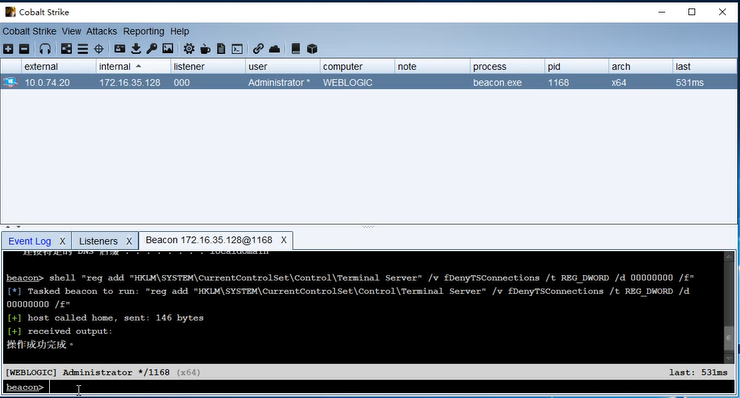The height and width of the screenshot is (398, 740).
Task: Click the small split-pane collapse arrows
Action: (x=13, y=227)
